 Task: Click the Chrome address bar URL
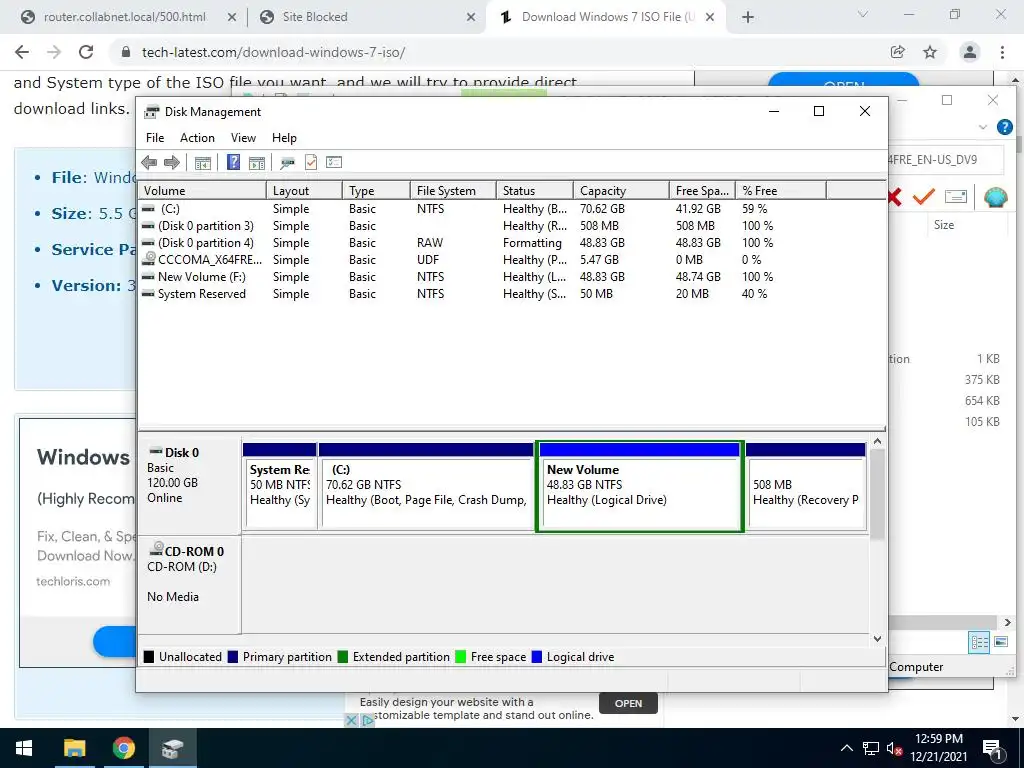tap(274, 52)
